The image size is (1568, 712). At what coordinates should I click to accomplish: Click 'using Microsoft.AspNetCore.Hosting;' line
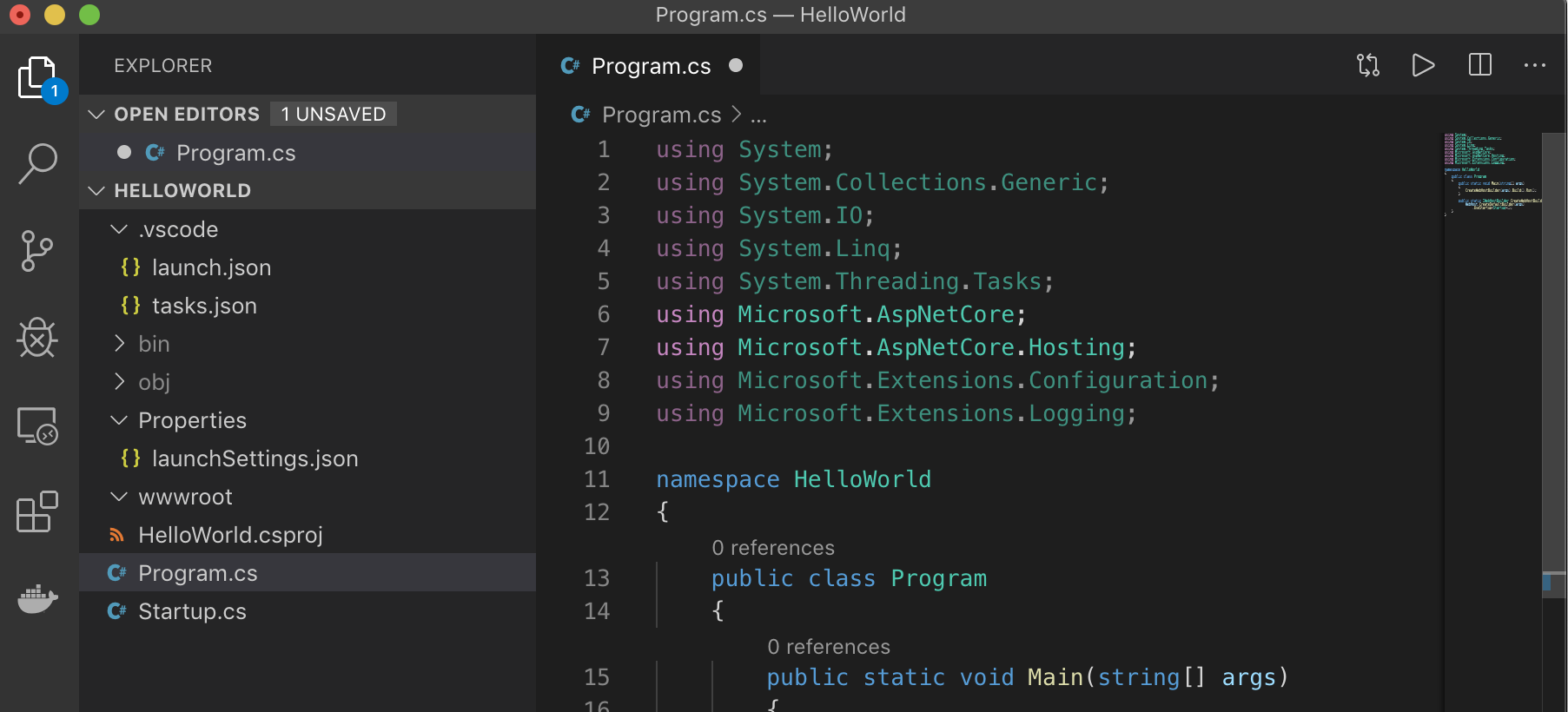tap(896, 347)
